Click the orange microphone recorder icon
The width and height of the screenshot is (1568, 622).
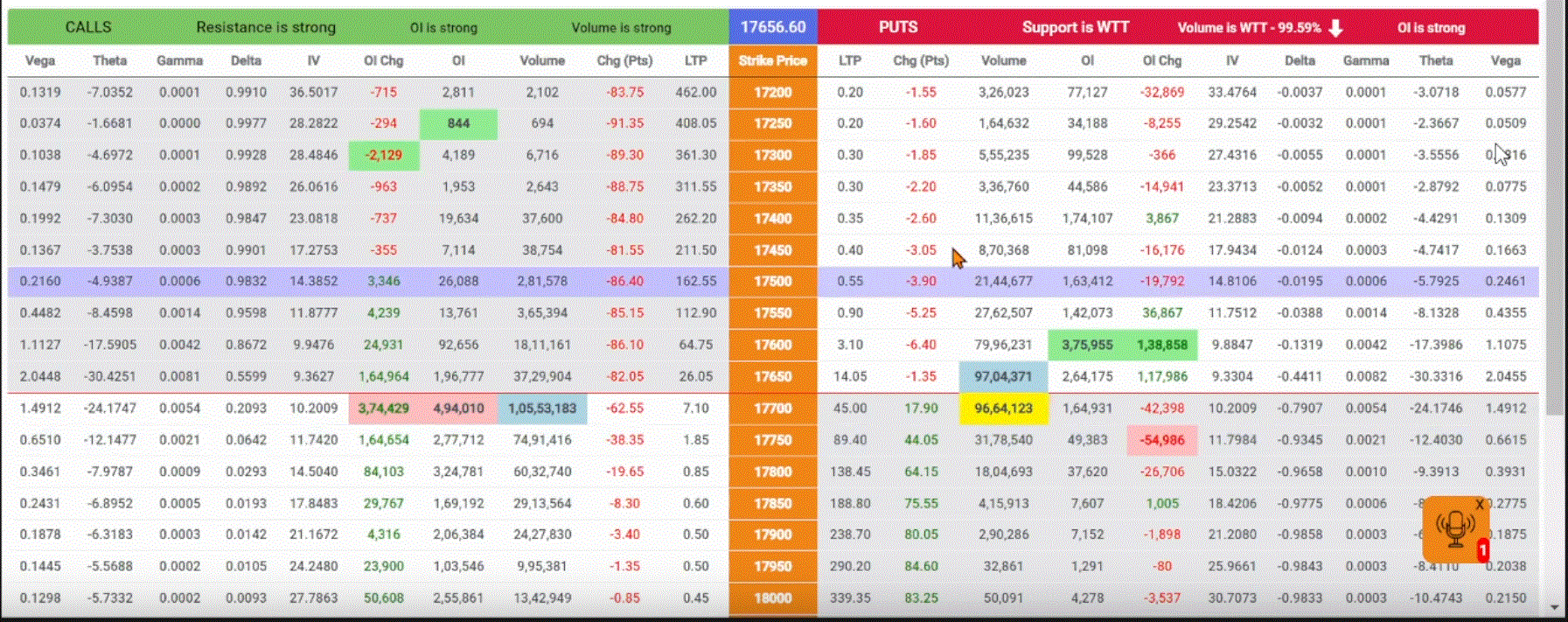tap(1453, 528)
